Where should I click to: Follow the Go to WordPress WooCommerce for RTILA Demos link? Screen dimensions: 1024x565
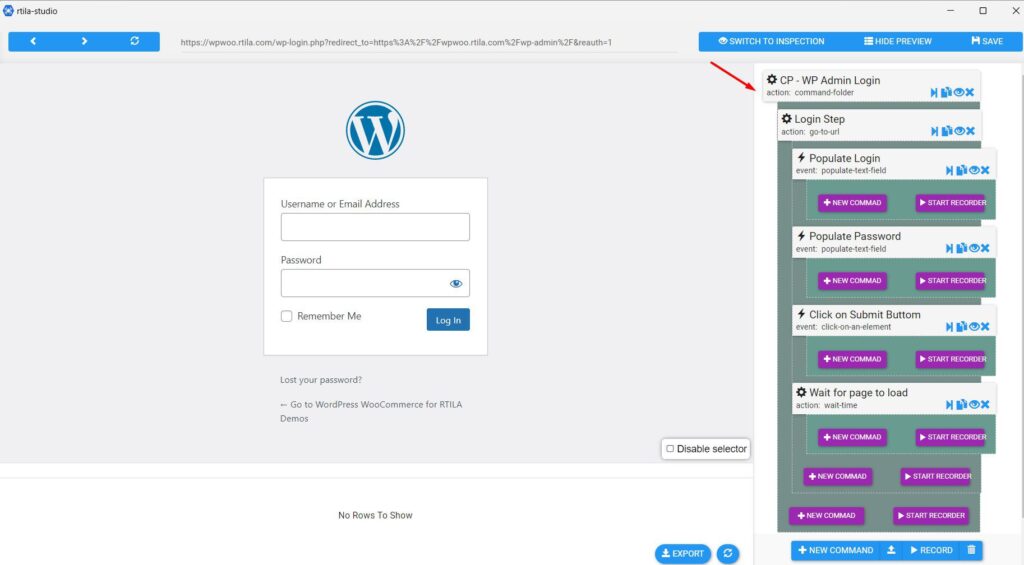(371, 412)
